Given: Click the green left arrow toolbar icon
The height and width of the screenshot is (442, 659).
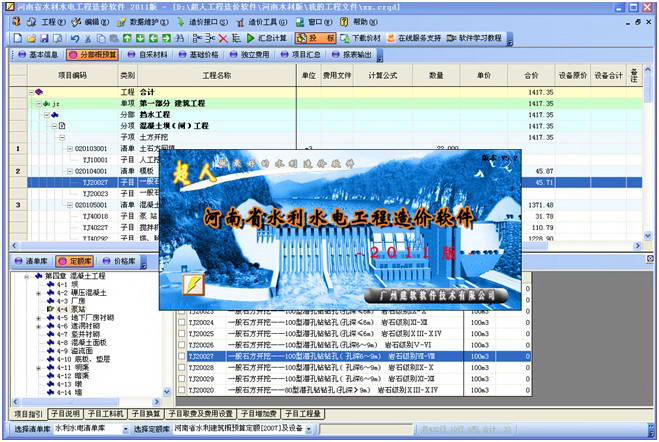Looking at the screenshot, I should tap(153, 38).
